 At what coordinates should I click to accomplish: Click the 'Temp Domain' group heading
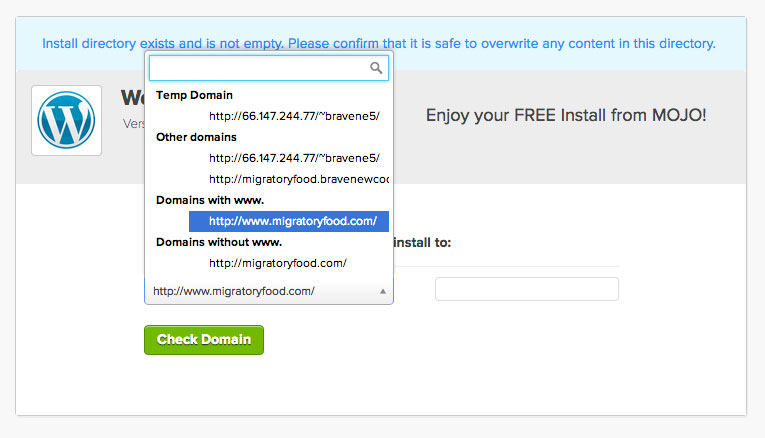tap(194, 95)
